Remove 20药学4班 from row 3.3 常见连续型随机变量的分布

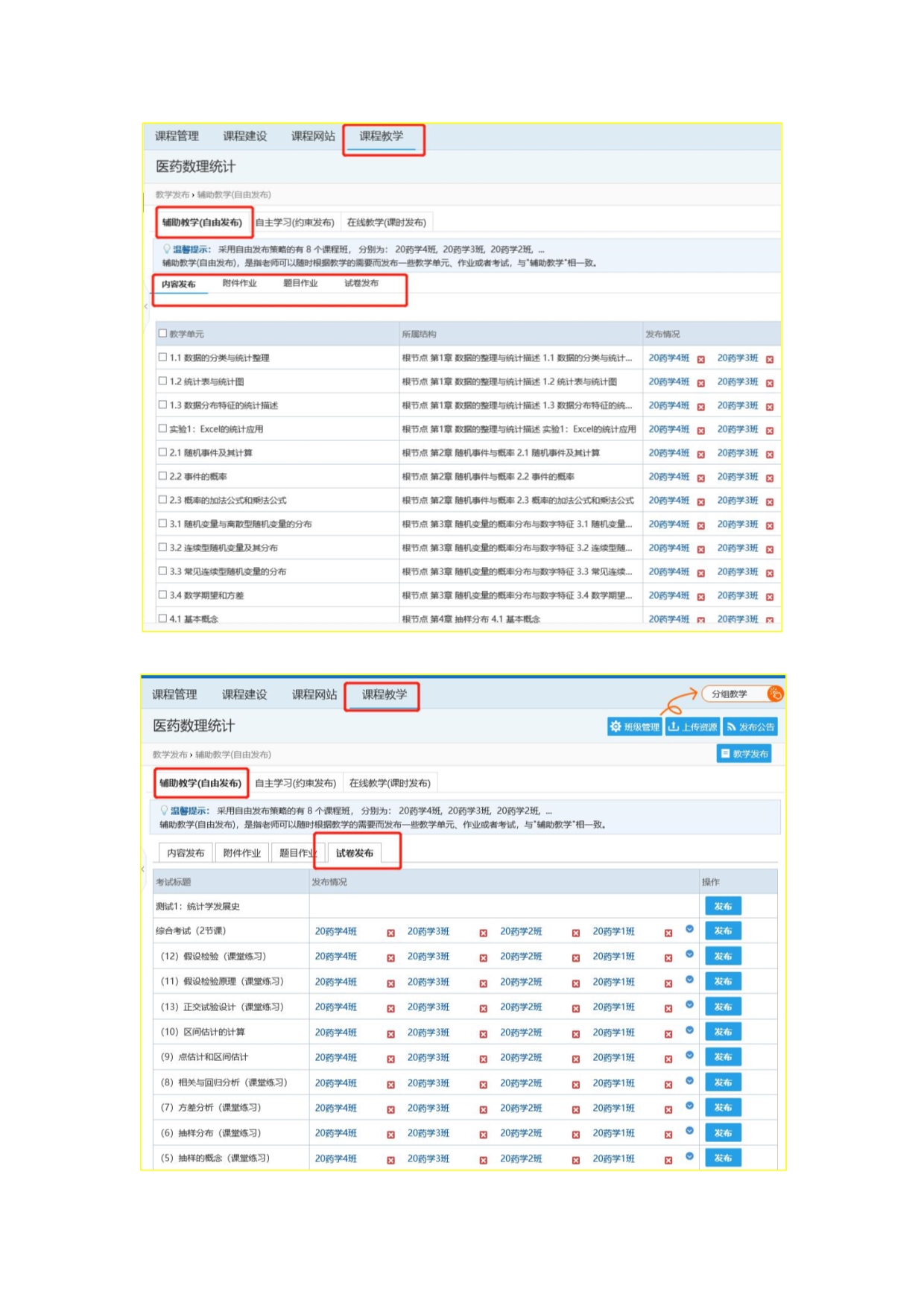tap(700, 574)
